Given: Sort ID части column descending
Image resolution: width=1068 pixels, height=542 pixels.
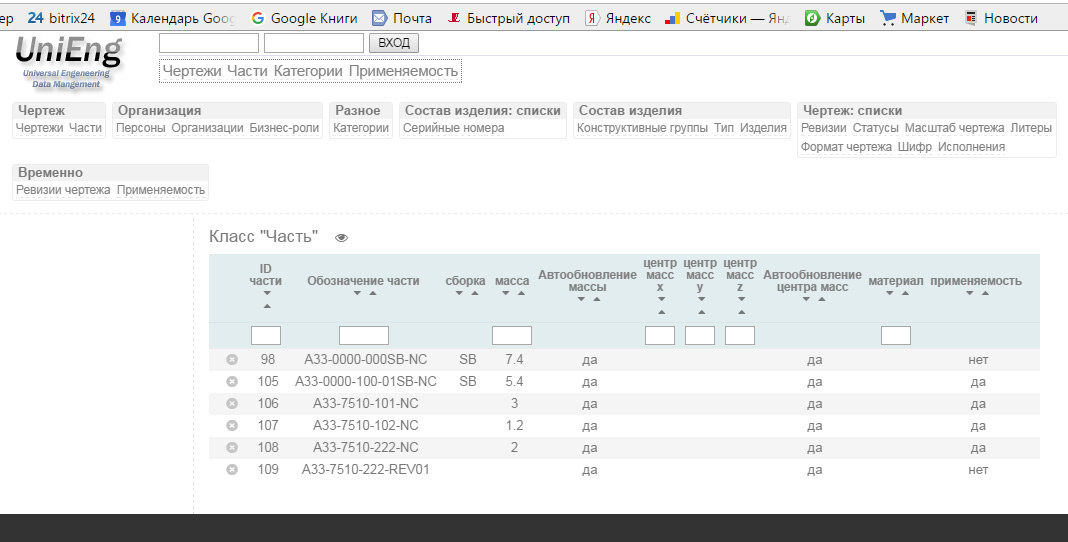Looking at the screenshot, I should 267,293.
